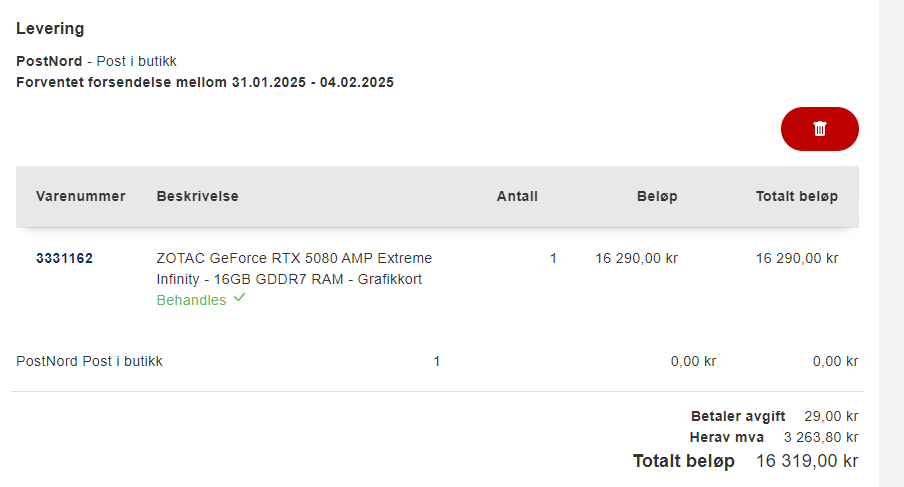Click the Beskrivelse column header
Image resolution: width=904 pixels, height=487 pixels.
point(197,197)
